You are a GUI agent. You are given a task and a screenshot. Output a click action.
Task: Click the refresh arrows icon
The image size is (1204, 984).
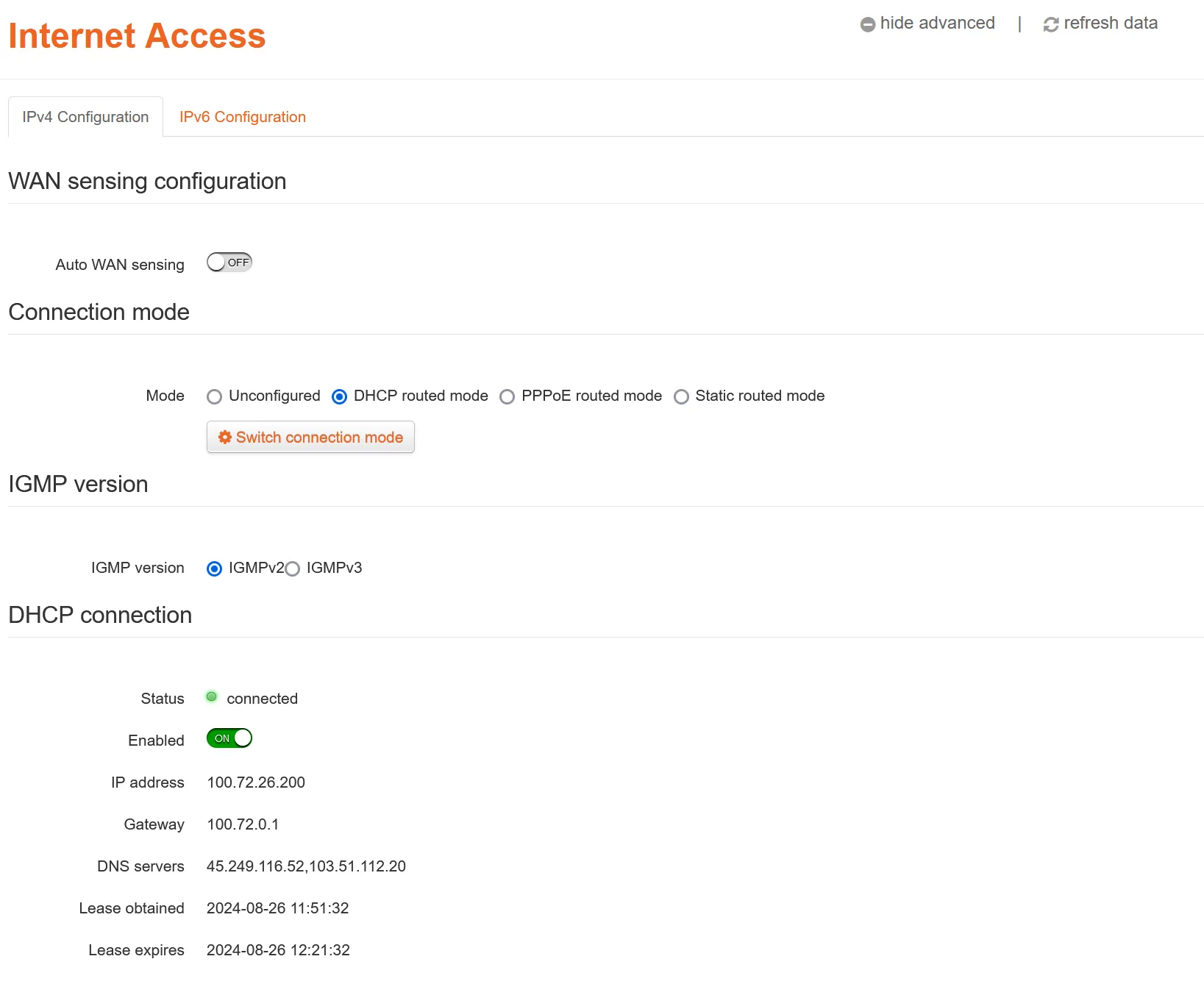pos(1051,24)
